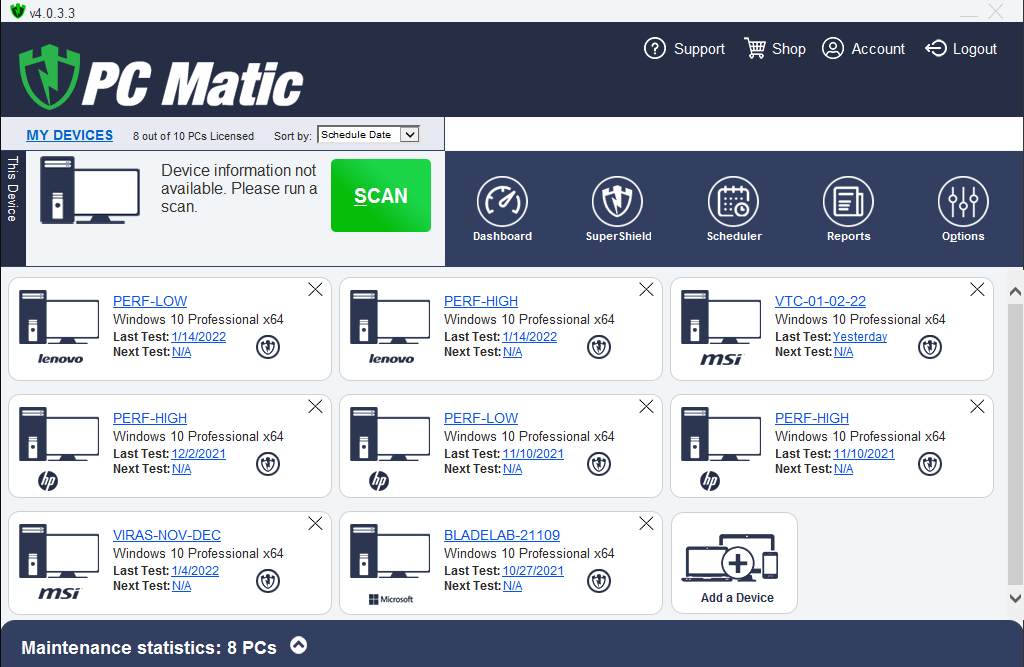
Task: Open the Options sliders icon
Action: point(963,202)
